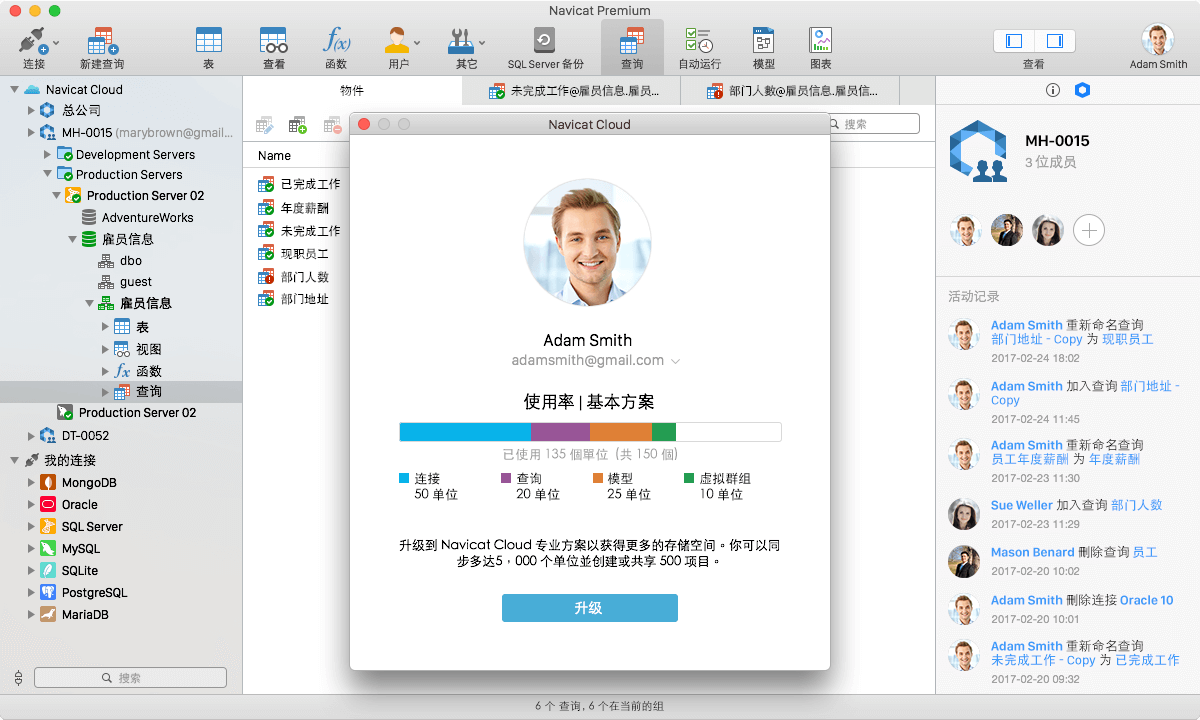1200x720 pixels.
Task: Click Oracle 10 link in activity log
Action: pyautogui.click(x=1146, y=601)
